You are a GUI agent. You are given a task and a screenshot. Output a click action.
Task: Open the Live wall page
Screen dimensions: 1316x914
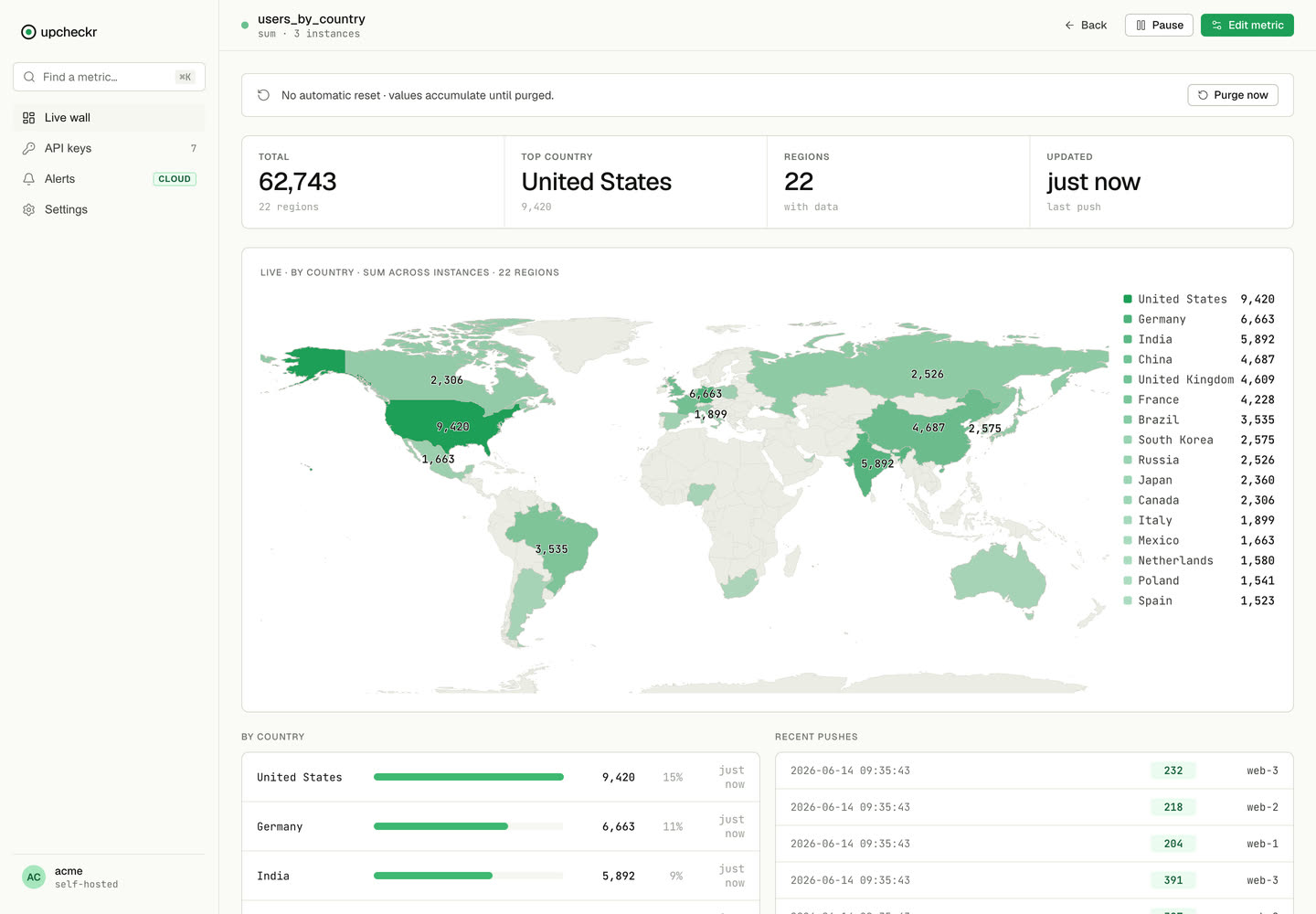point(109,118)
